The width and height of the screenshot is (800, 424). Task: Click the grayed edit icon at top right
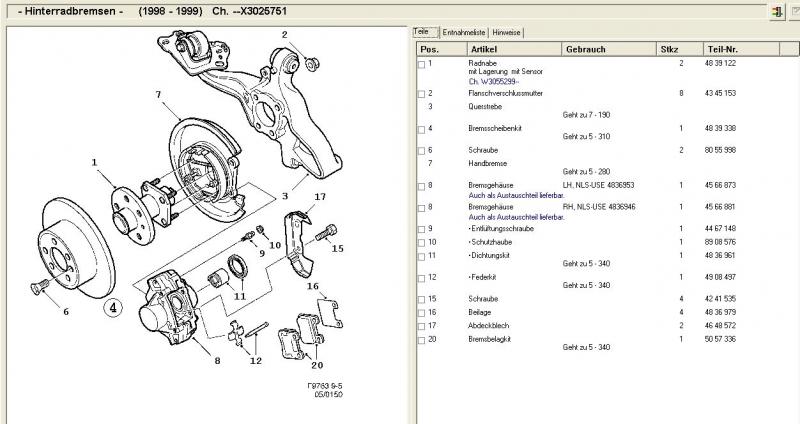pyautogui.click(x=794, y=12)
